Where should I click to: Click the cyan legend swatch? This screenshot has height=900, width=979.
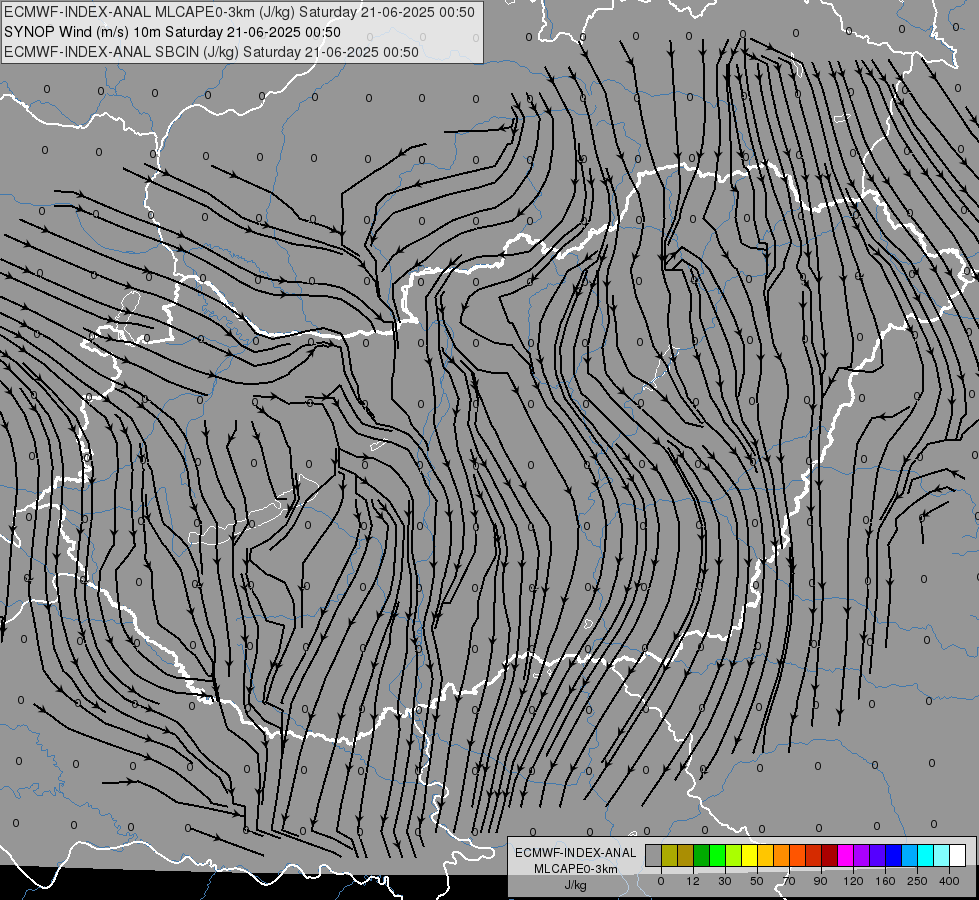tap(926, 855)
